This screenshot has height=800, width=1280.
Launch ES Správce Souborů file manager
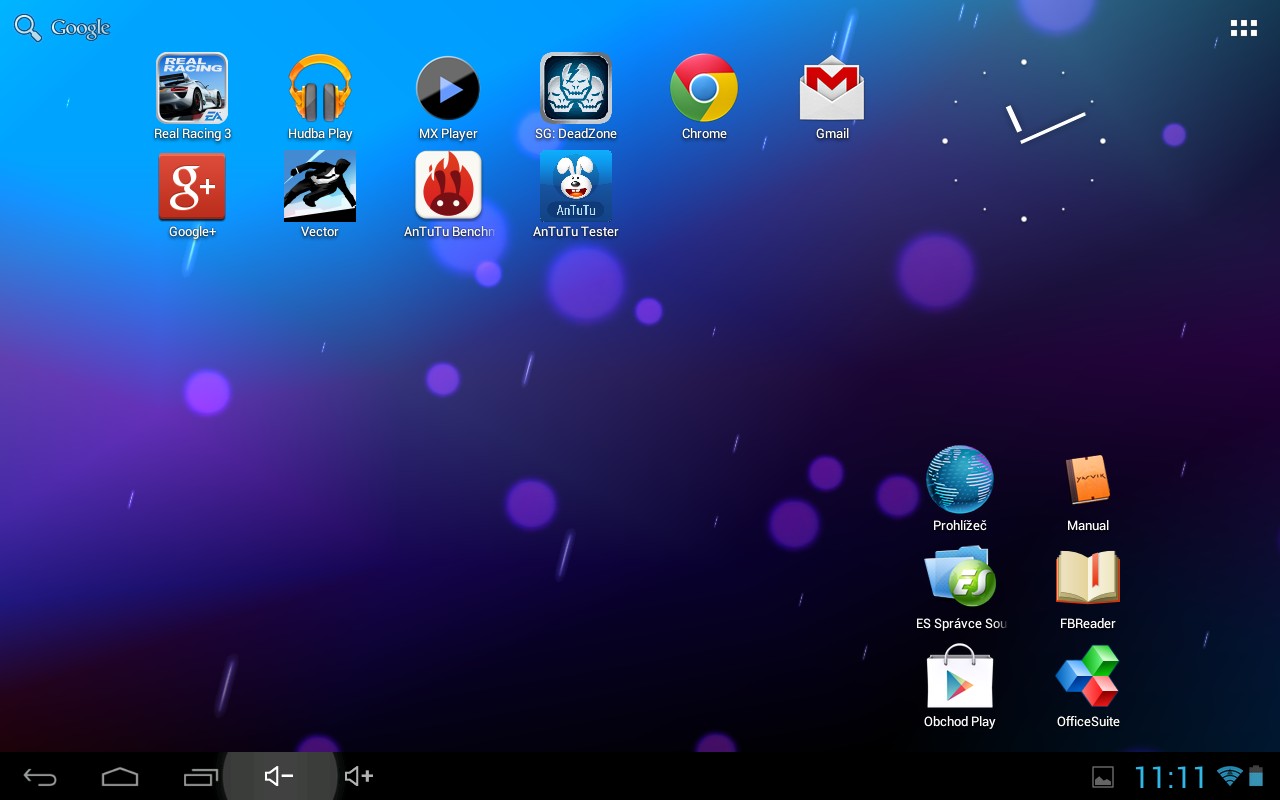click(960, 577)
